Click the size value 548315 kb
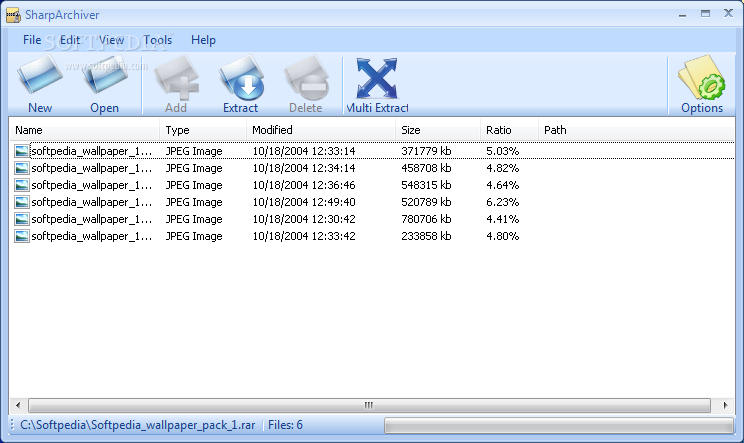Viewport: 744px width, 443px height. point(426,185)
